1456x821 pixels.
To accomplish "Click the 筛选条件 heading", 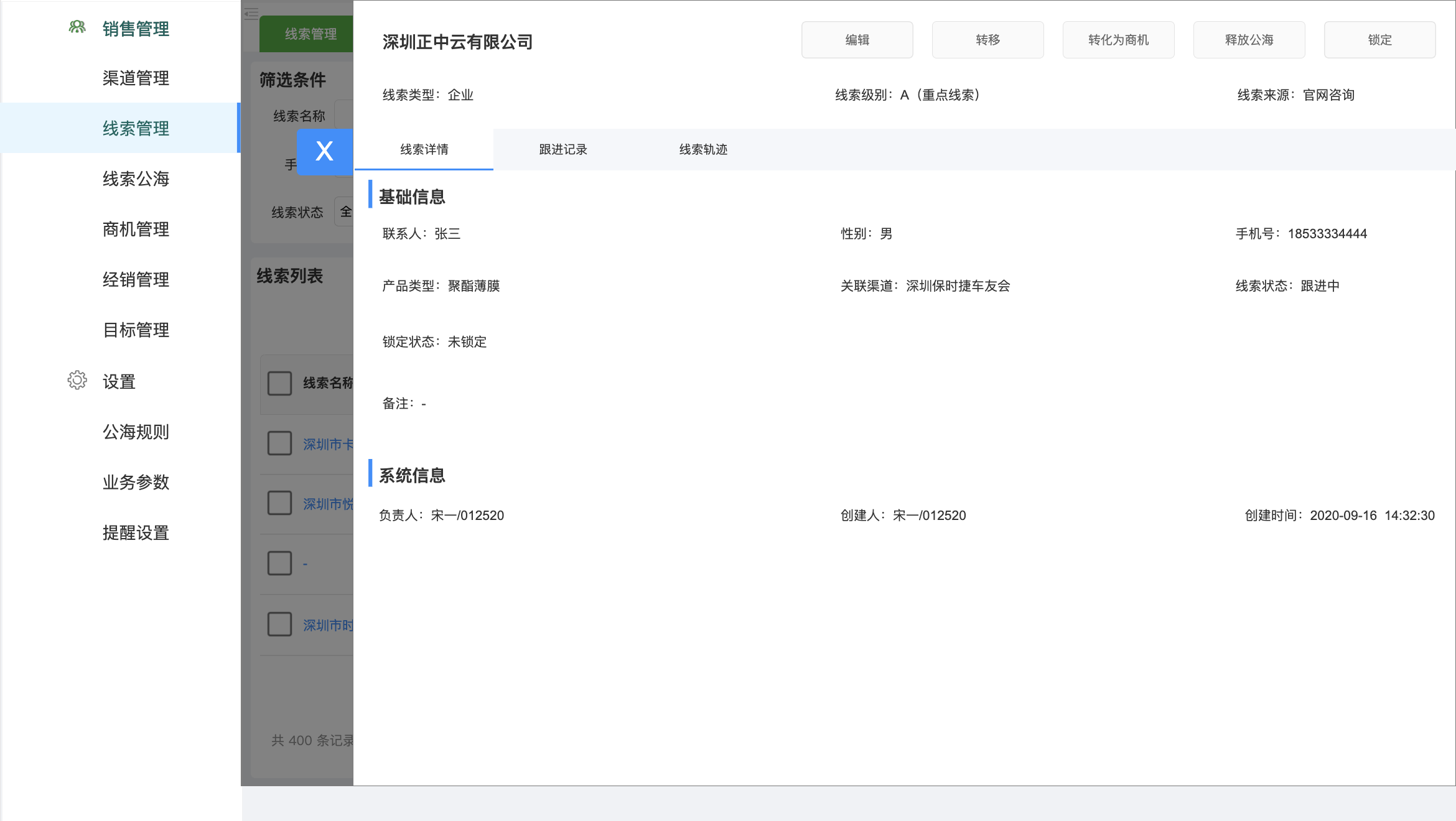I will click(x=292, y=80).
